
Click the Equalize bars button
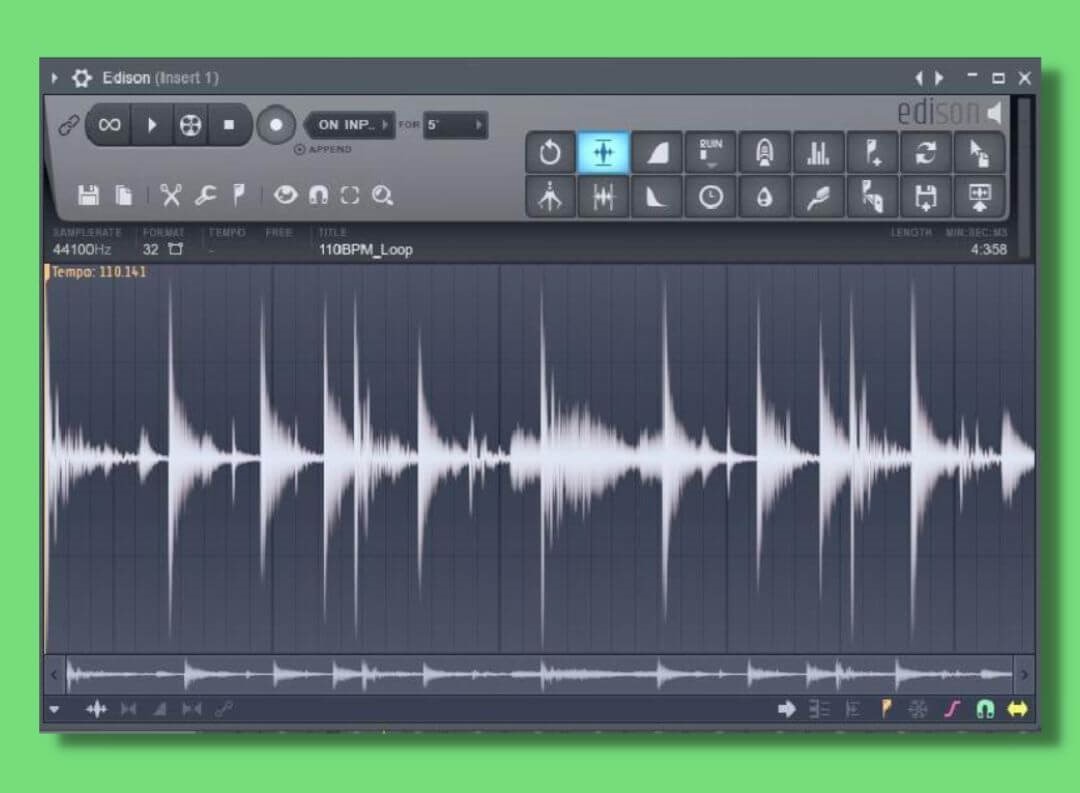click(x=819, y=153)
